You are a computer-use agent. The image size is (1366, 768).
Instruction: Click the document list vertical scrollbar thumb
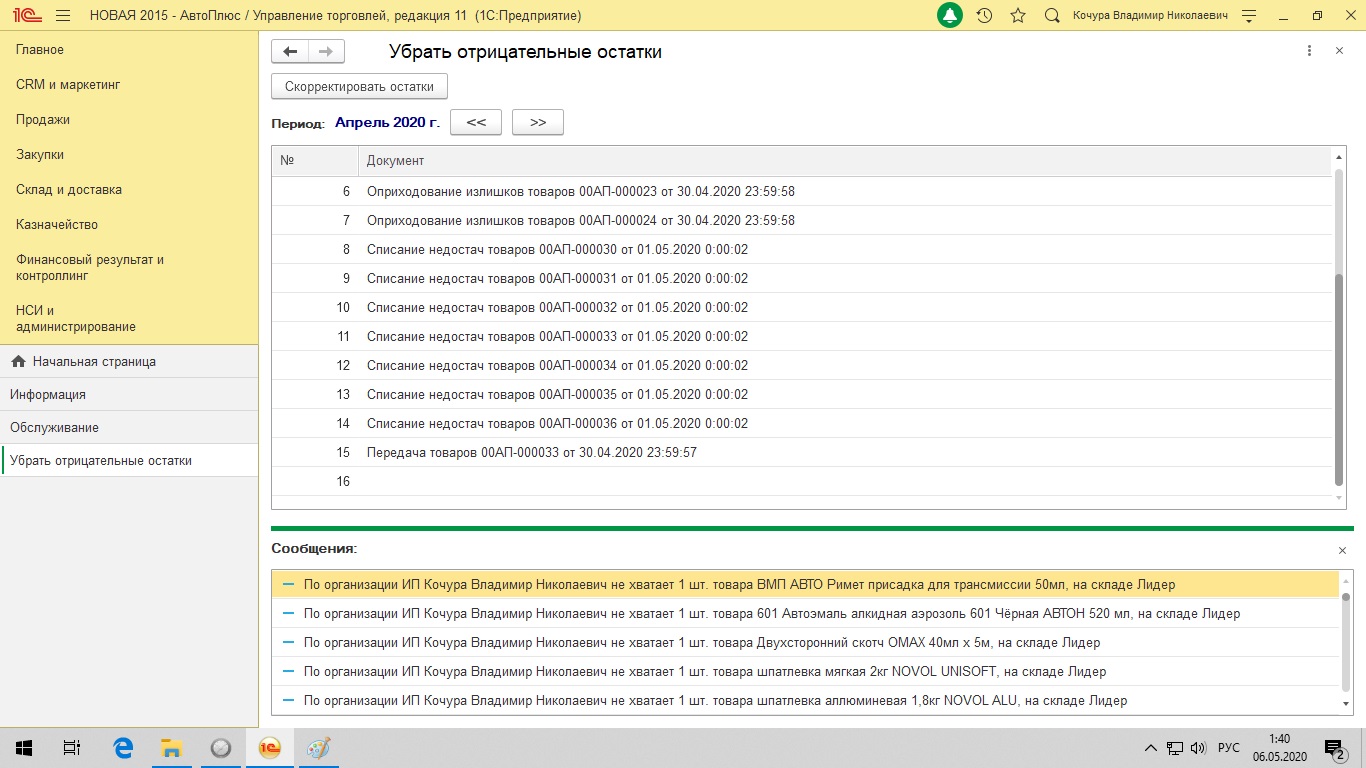1340,379
